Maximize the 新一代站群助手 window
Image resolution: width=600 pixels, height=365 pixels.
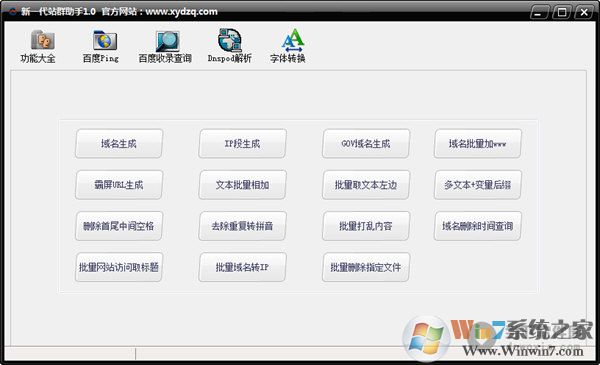562,12
